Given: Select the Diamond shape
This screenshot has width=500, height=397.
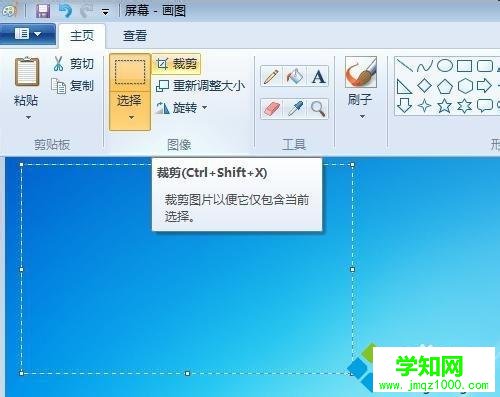Looking at the screenshot, I should pyautogui.click(x=425, y=86).
